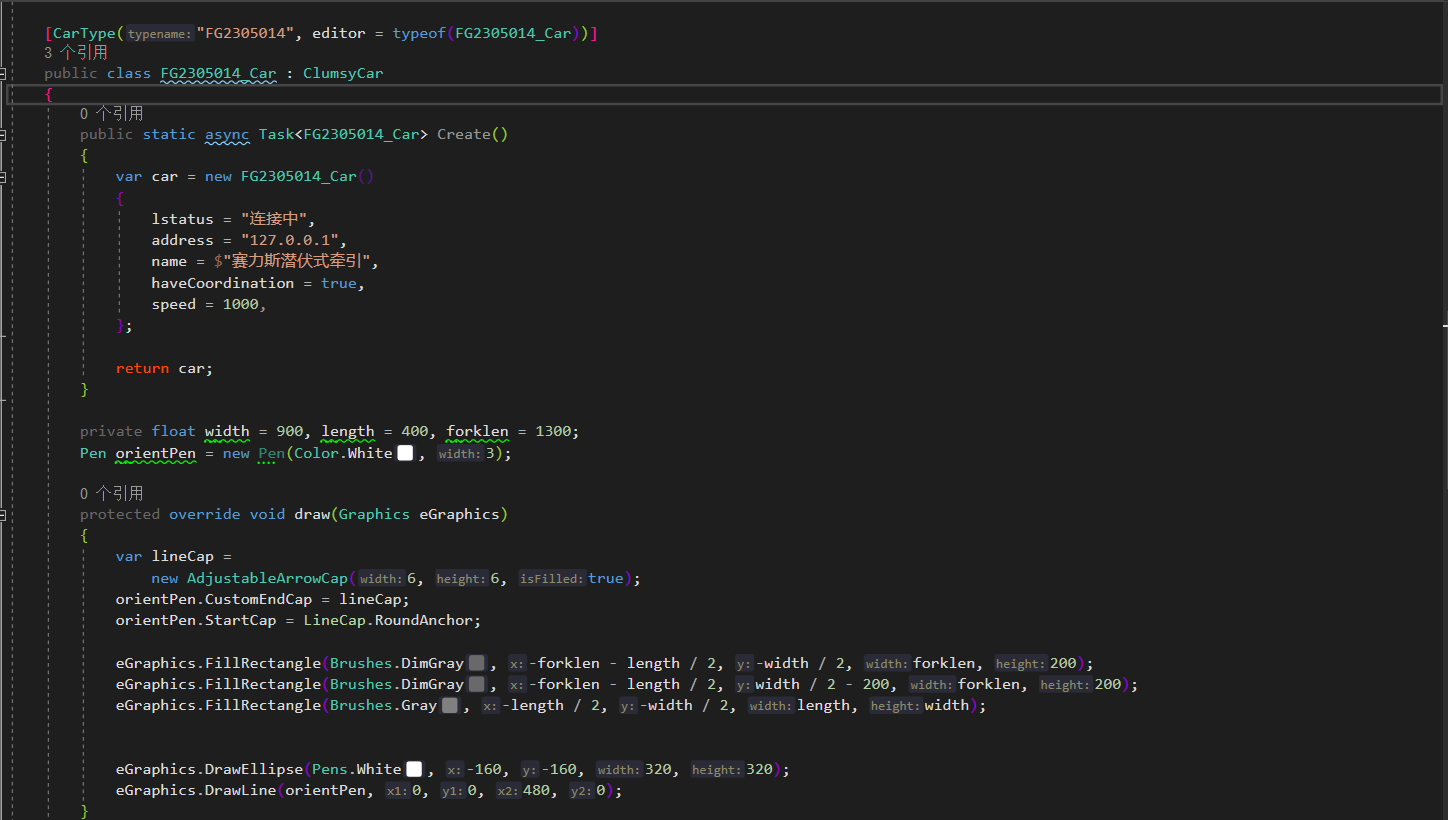Click the Brushes.Gray color swatch
The image size is (1448, 820).
450,706
